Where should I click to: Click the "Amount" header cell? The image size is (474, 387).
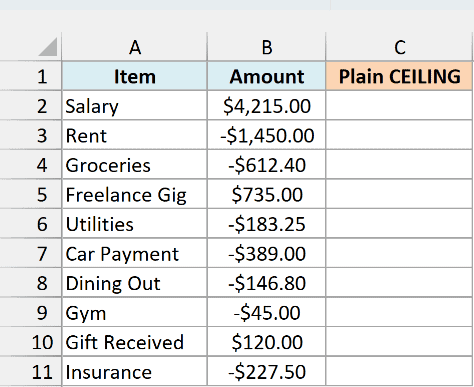coord(266,76)
